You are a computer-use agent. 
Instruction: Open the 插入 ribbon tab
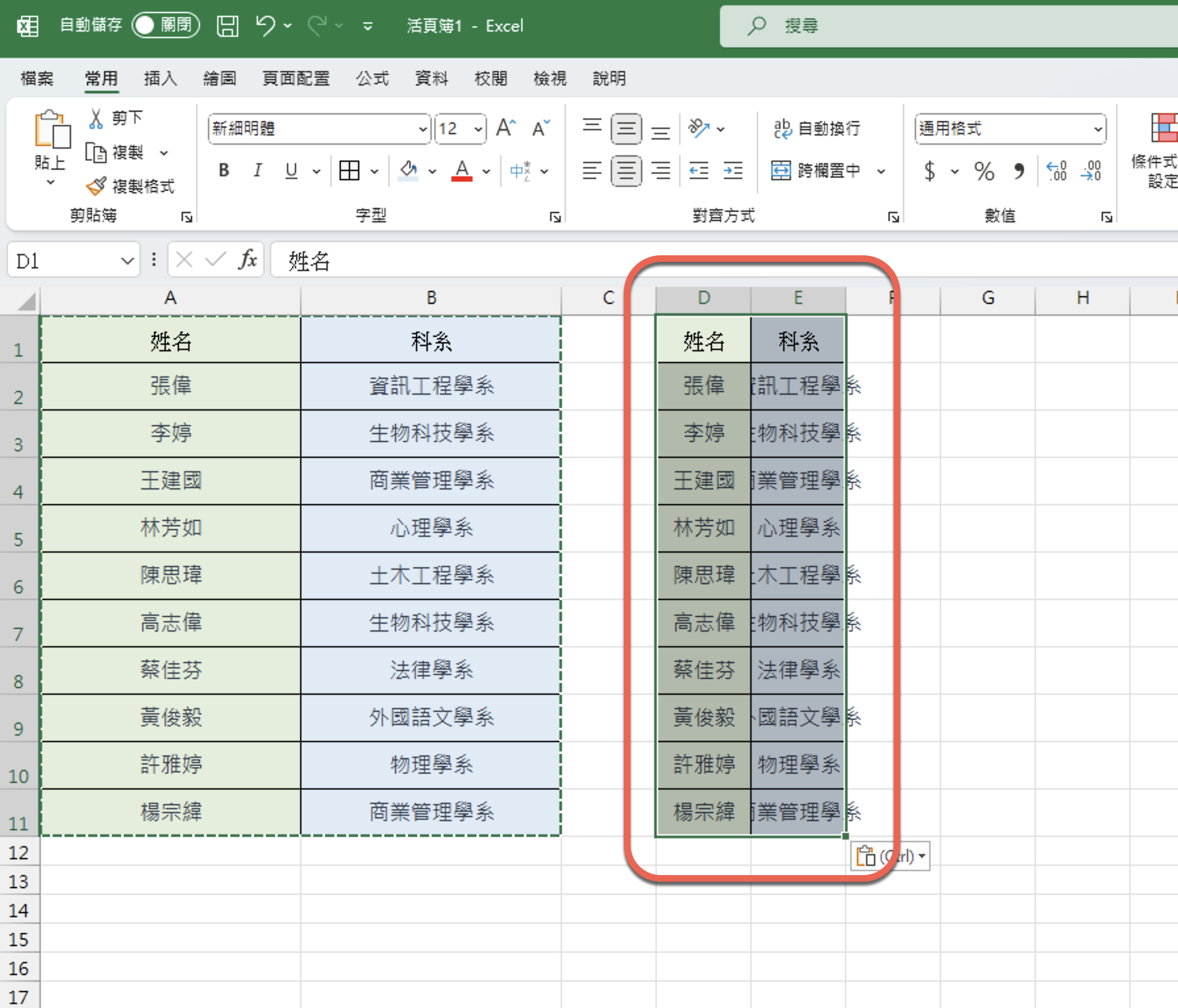pyautogui.click(x=161, y=79)
